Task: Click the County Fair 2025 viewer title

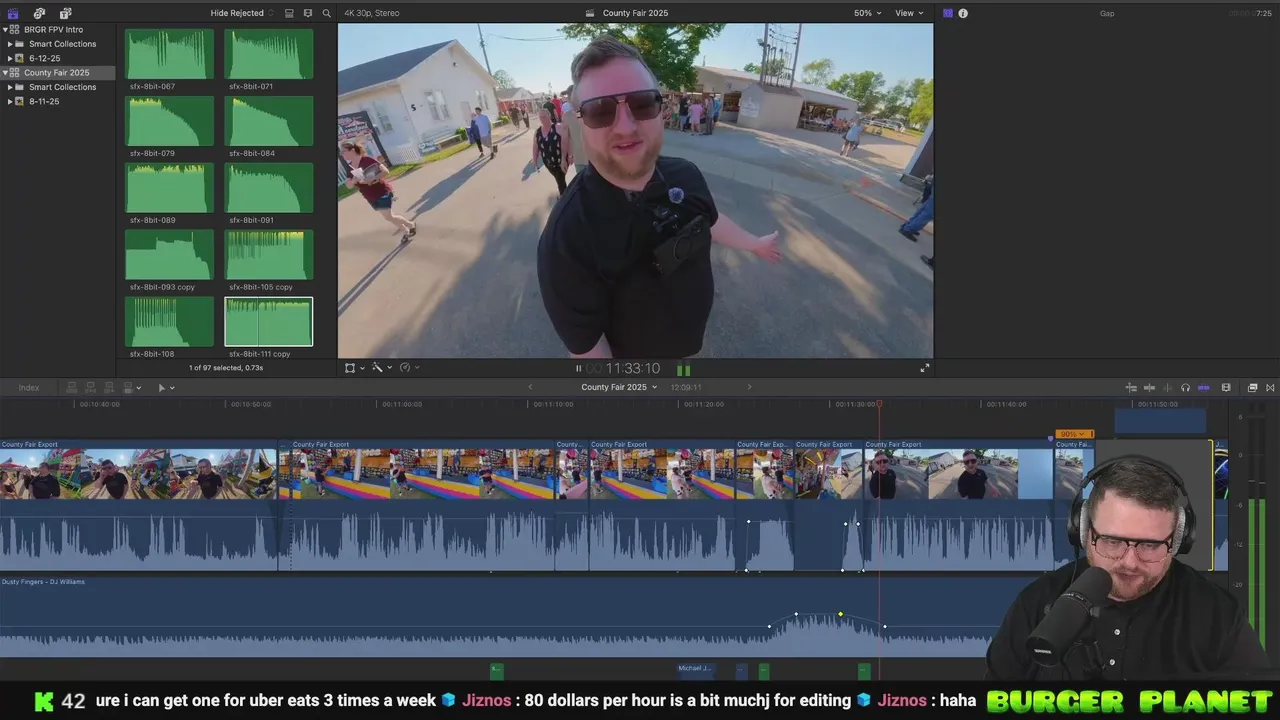Action: [635, 13]
